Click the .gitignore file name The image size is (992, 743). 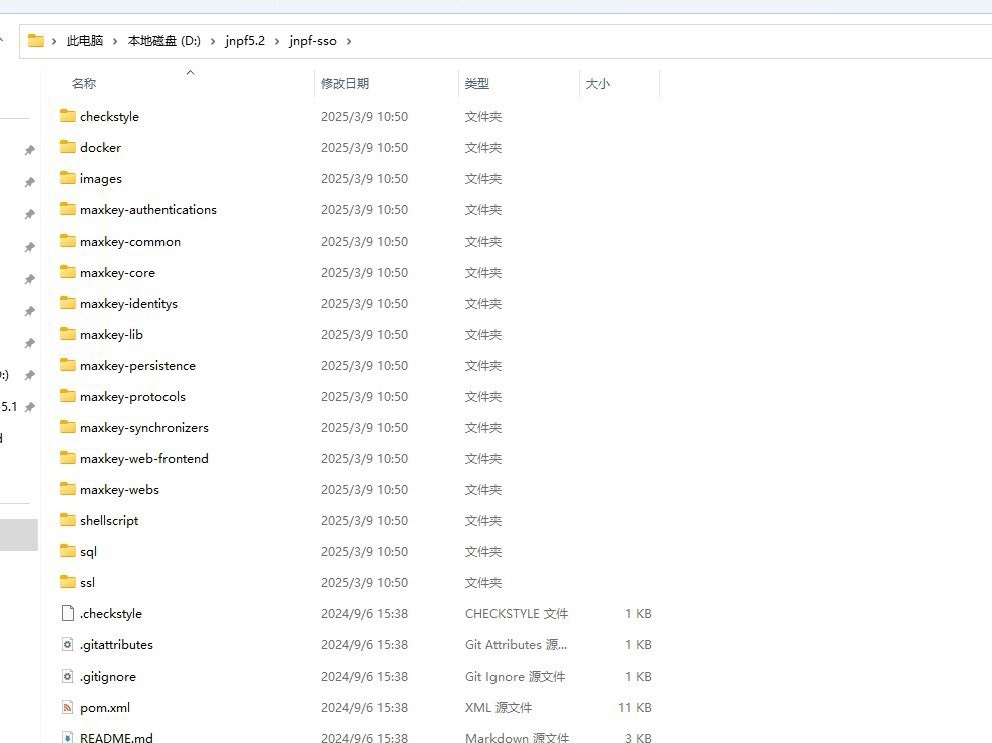[x=108, y=677]
